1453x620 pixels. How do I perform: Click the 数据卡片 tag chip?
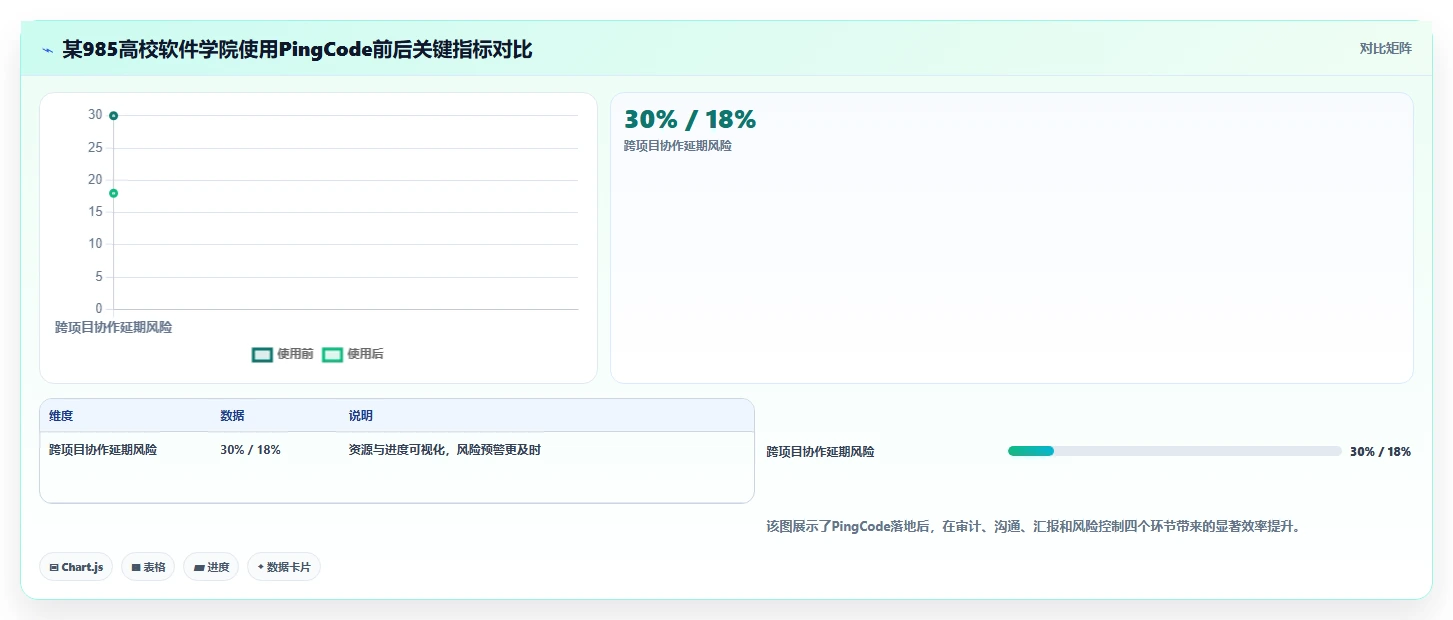[x=284, y=567]
